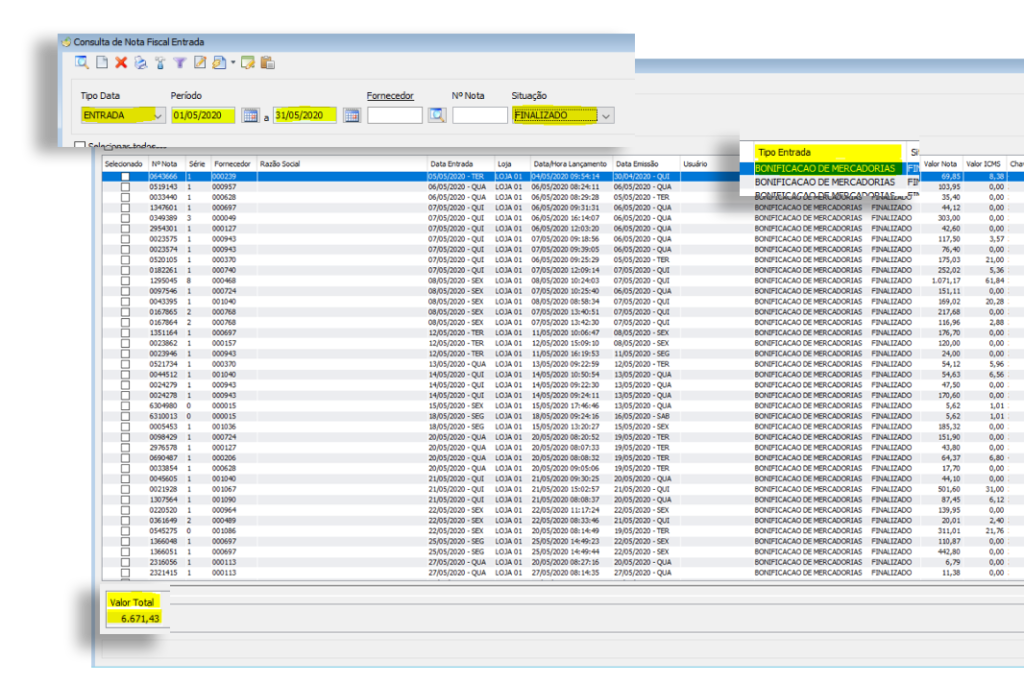Open calendar for end date 31/05/2020

click(351, 116)
